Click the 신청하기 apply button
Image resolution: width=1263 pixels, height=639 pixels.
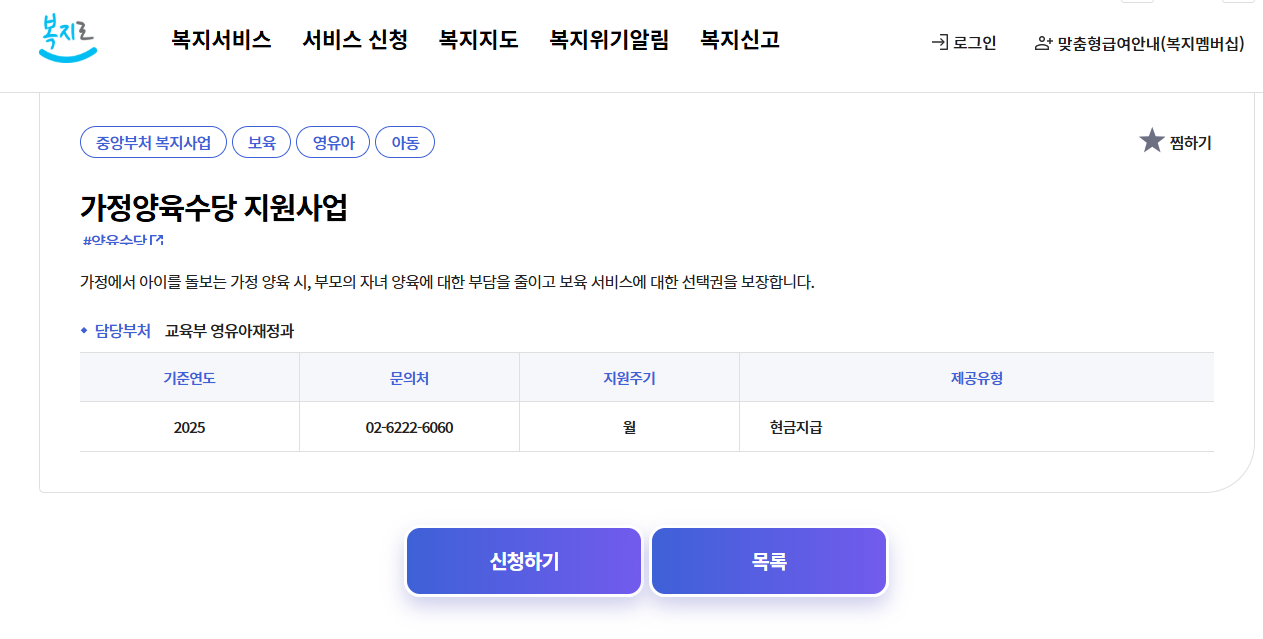click(523, 560)
